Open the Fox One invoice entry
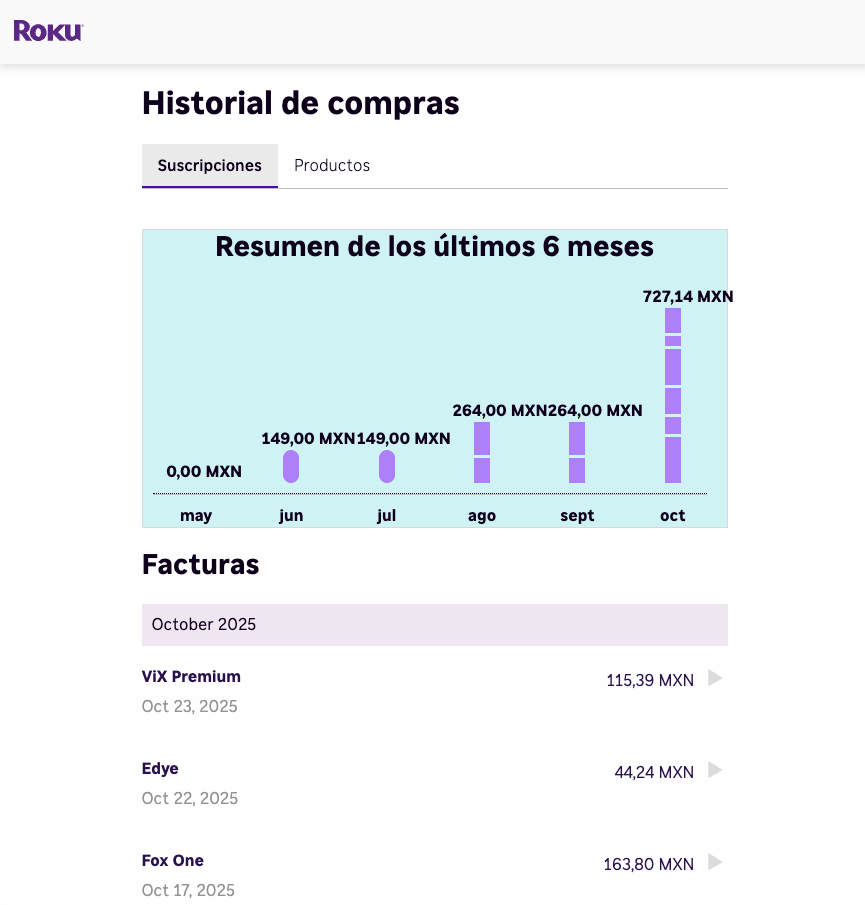 (173, 861)
